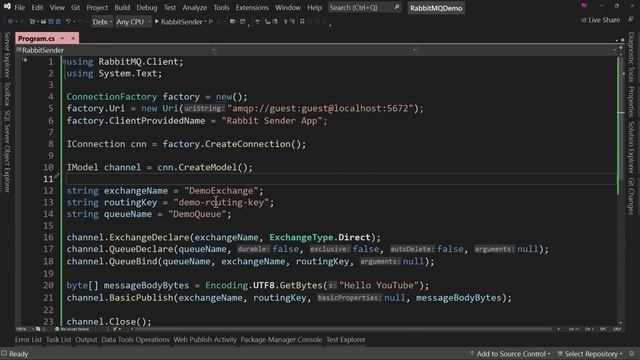Open the Test menu
The width and height of the screenshot is (640, 360).
(170, 7)
